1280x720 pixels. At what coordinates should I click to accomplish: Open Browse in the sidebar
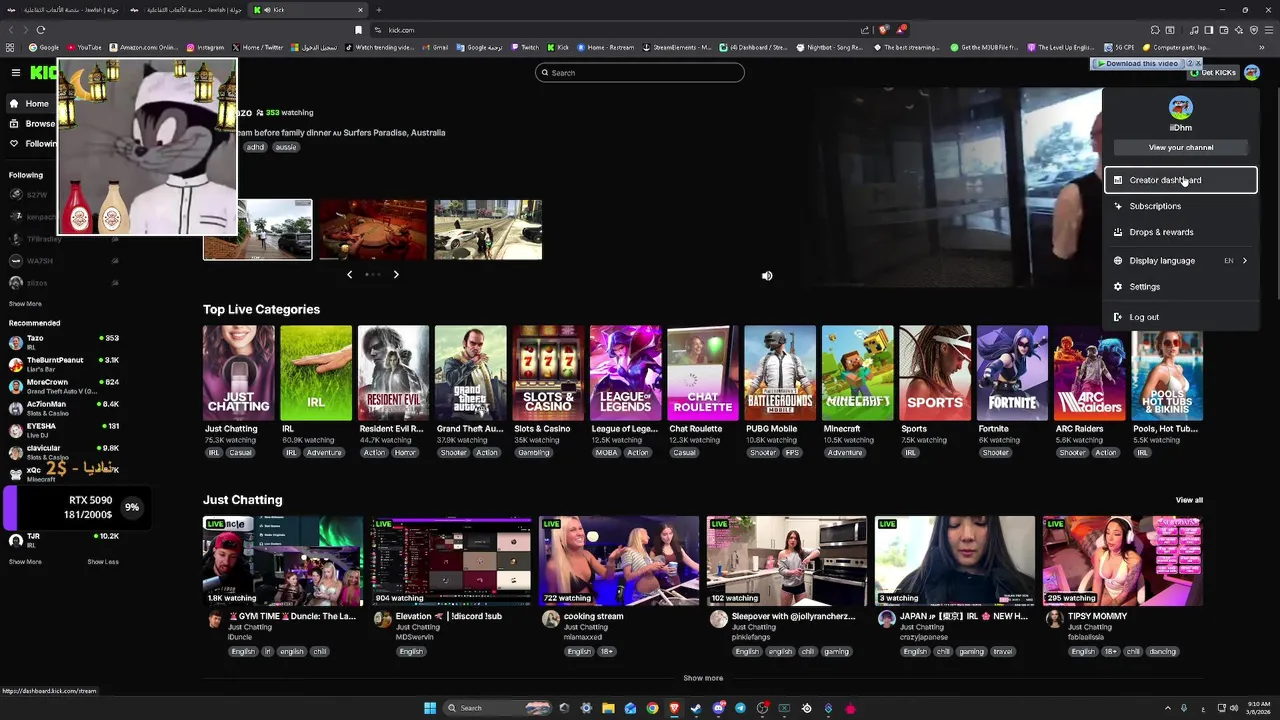31,124
